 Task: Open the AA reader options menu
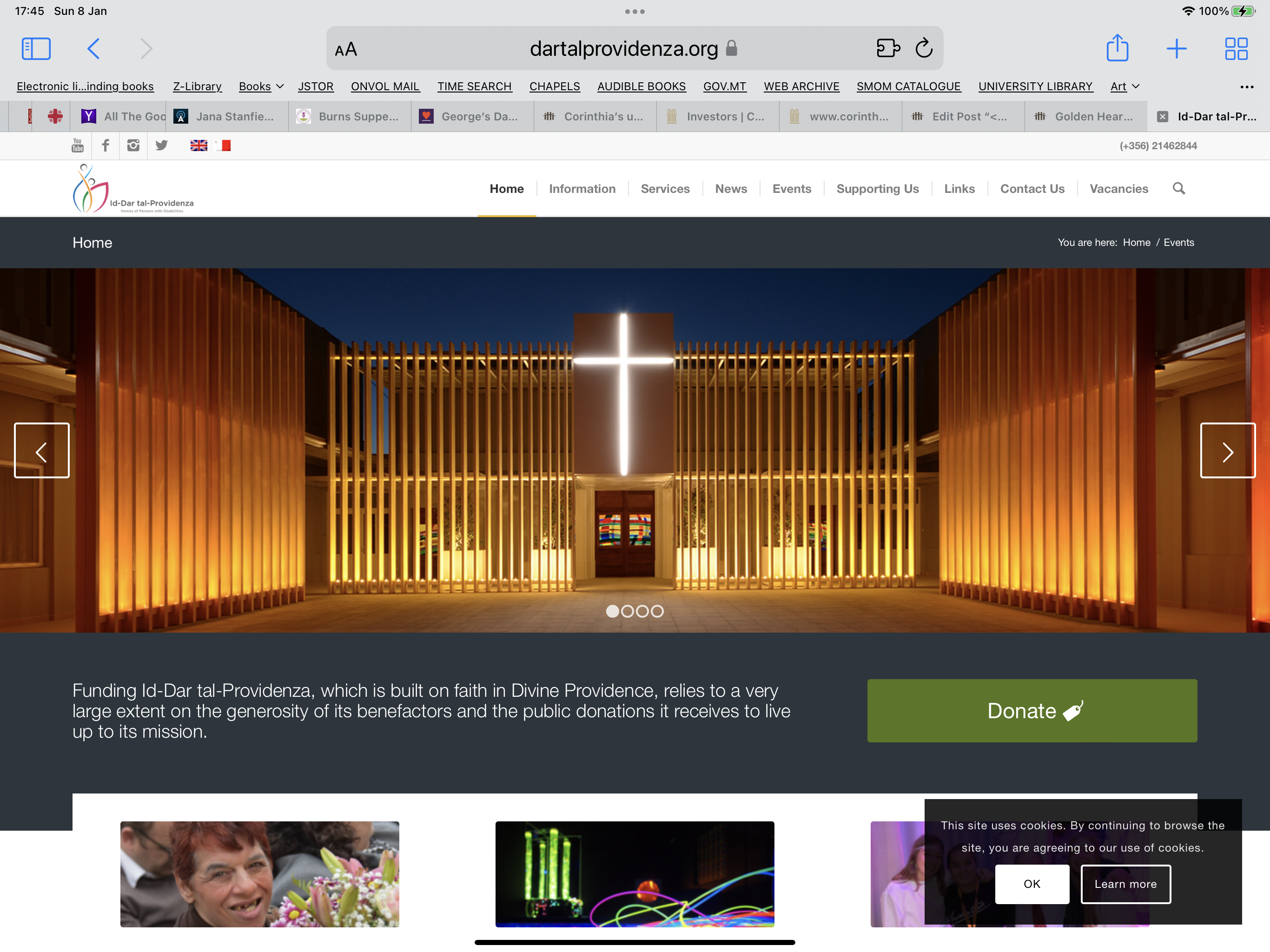point(346,49)
